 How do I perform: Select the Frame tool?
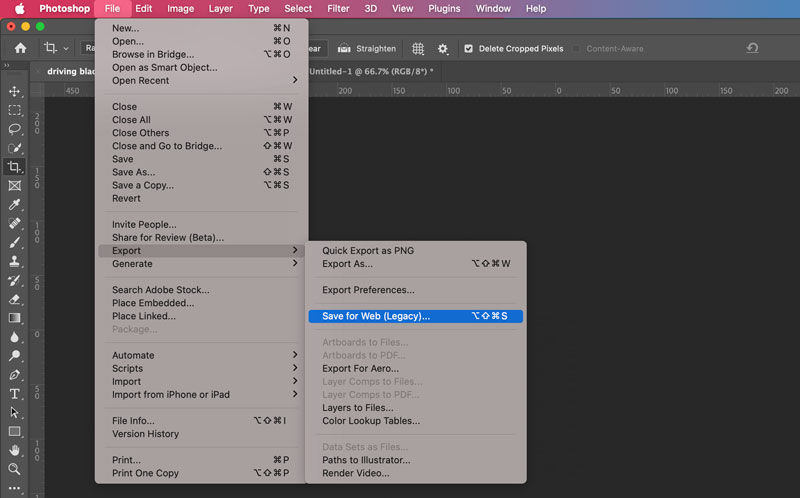(x=14, y=186)
